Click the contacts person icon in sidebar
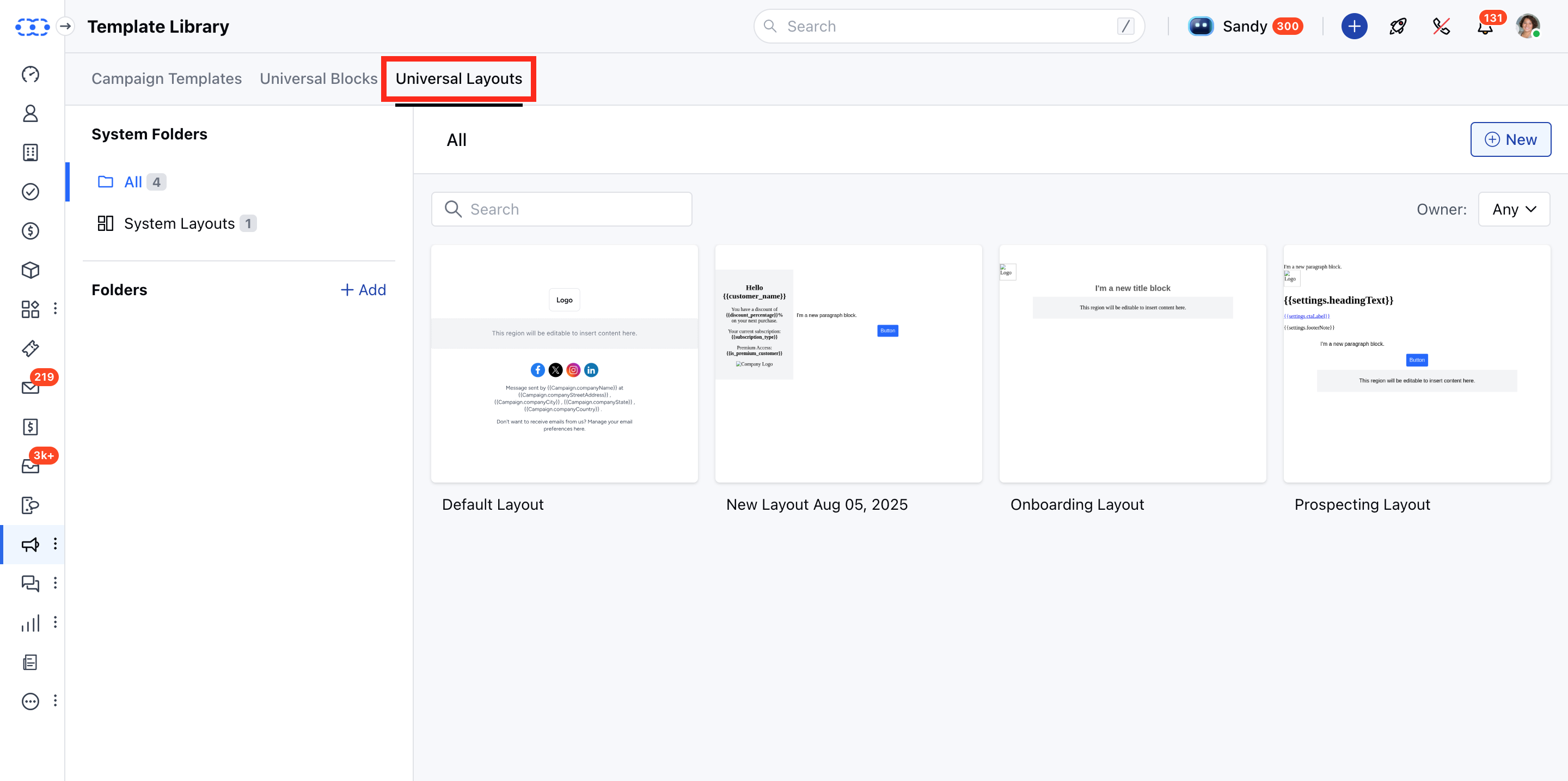 (30, 113)
